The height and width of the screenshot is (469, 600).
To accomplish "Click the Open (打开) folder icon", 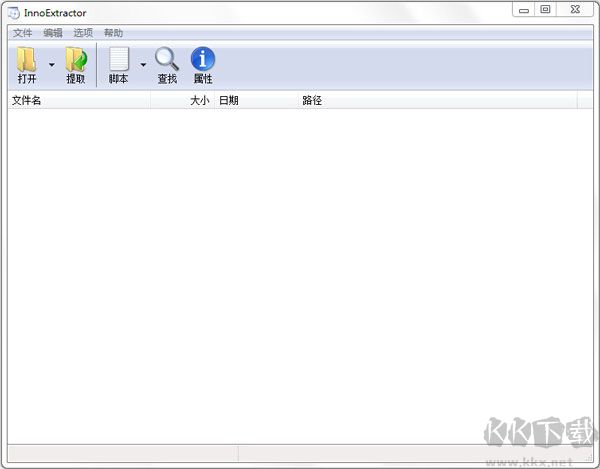I will pyautogui.click(x=27, y=60).
